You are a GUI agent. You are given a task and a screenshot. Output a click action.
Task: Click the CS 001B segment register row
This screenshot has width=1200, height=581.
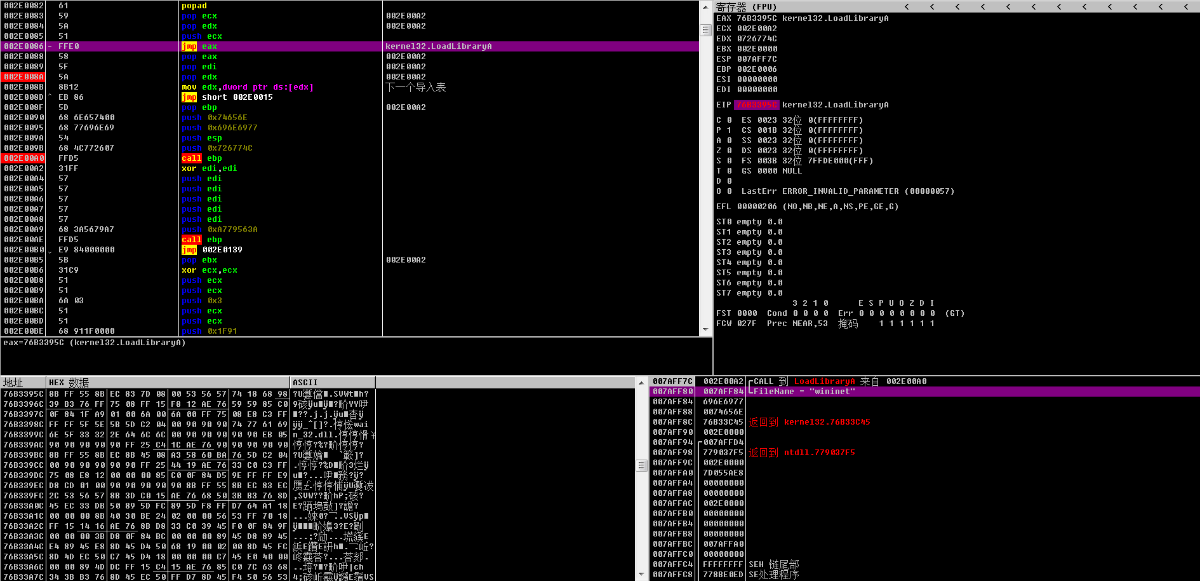791,131
